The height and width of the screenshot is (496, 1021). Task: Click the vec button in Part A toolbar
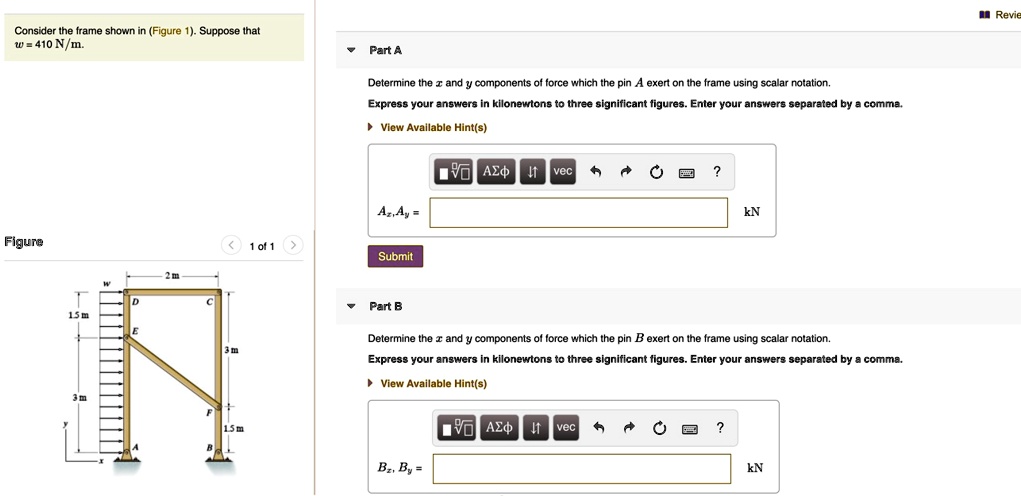coord(563,172)
